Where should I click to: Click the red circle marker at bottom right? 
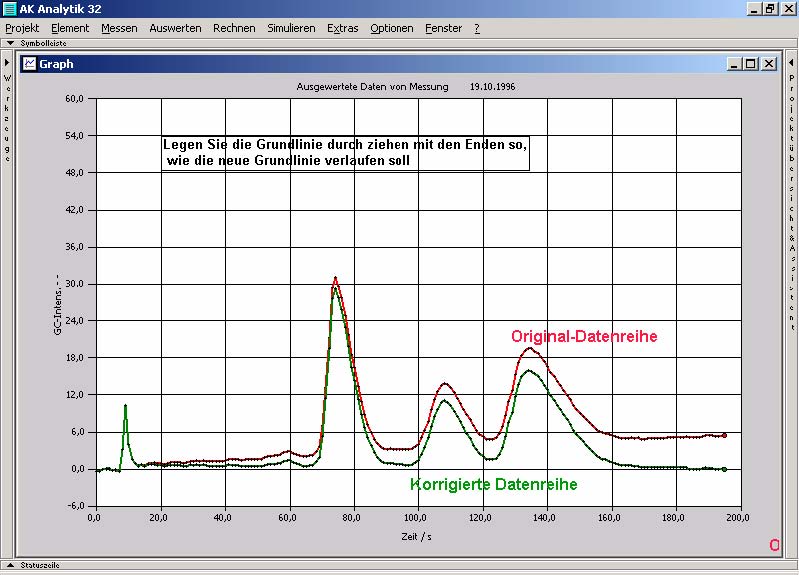point(773,545)
